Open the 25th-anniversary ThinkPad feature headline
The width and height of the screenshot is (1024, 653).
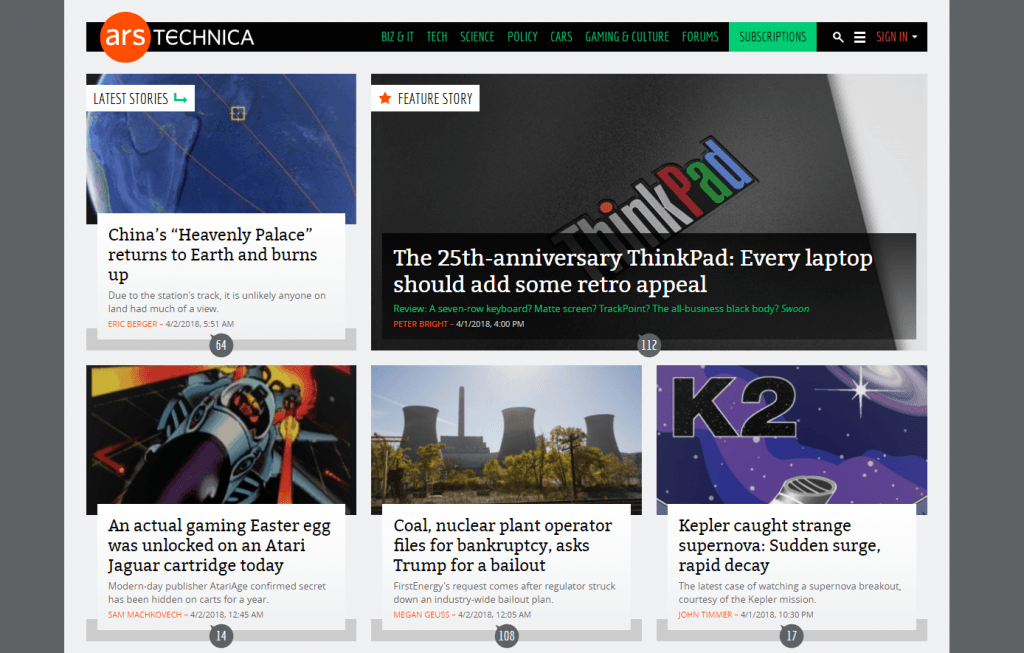pos(632,271)
